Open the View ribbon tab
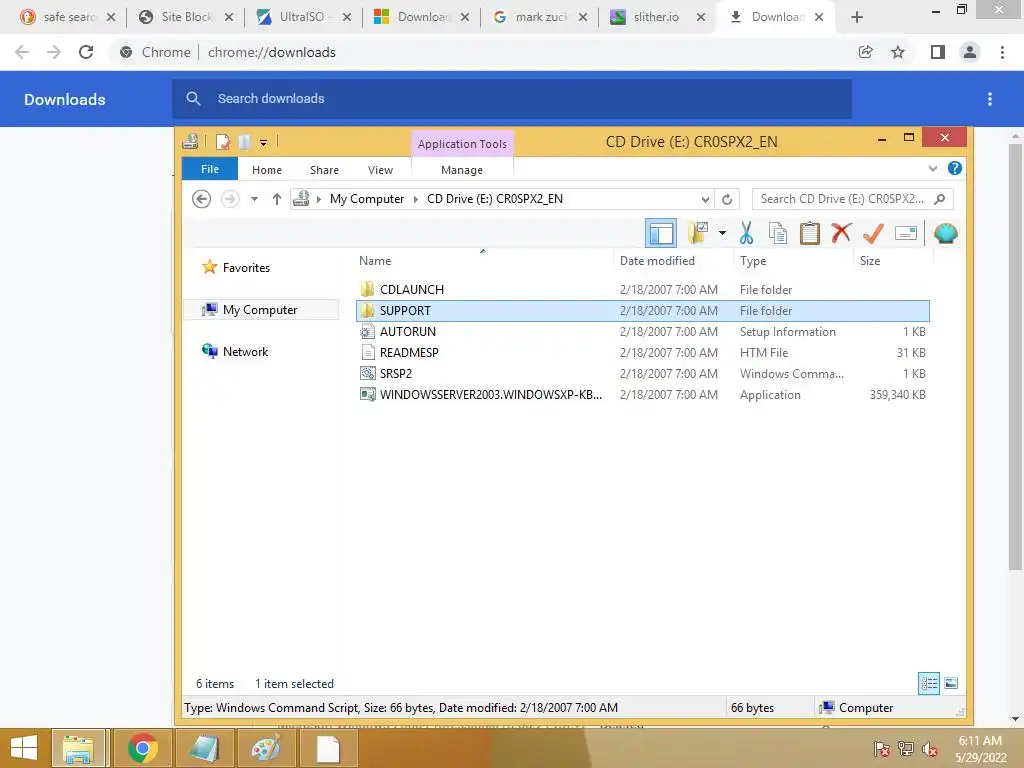Screen dimensions: 1024x768 pyautogui.click(x=380, y=170)
